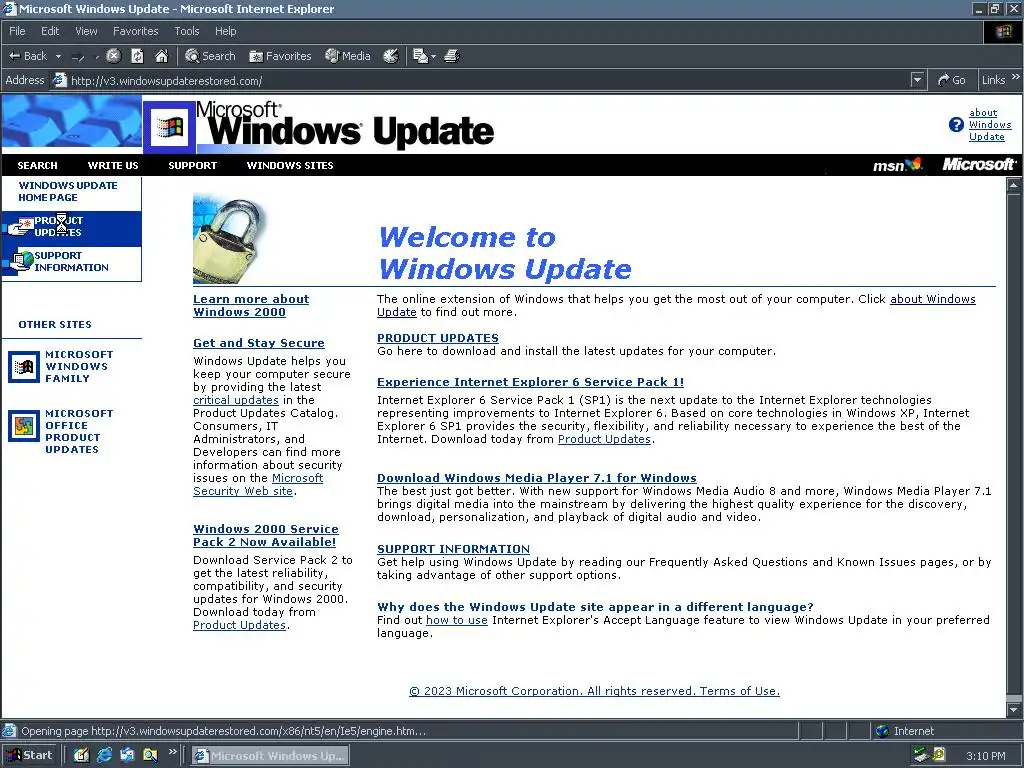Click the Windows flag logo in banner
The image size is (1024, 768).
point(169,127)
